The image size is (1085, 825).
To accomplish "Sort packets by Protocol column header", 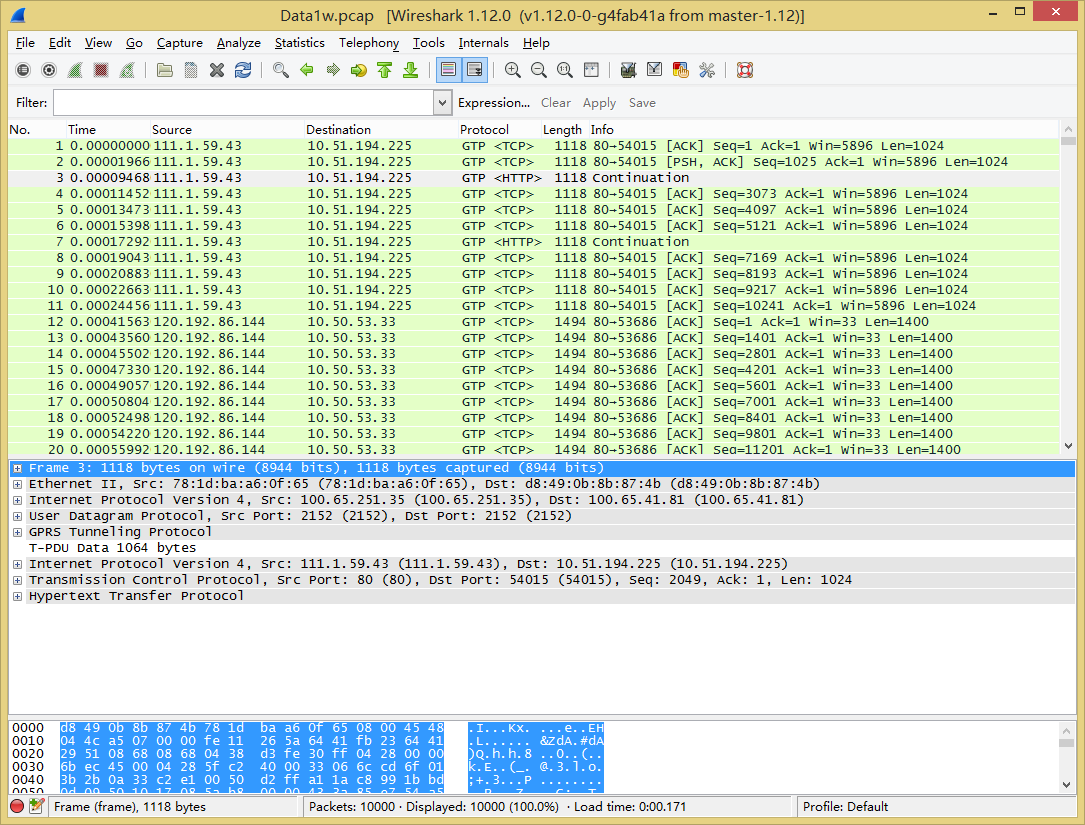I will [499, 129].
